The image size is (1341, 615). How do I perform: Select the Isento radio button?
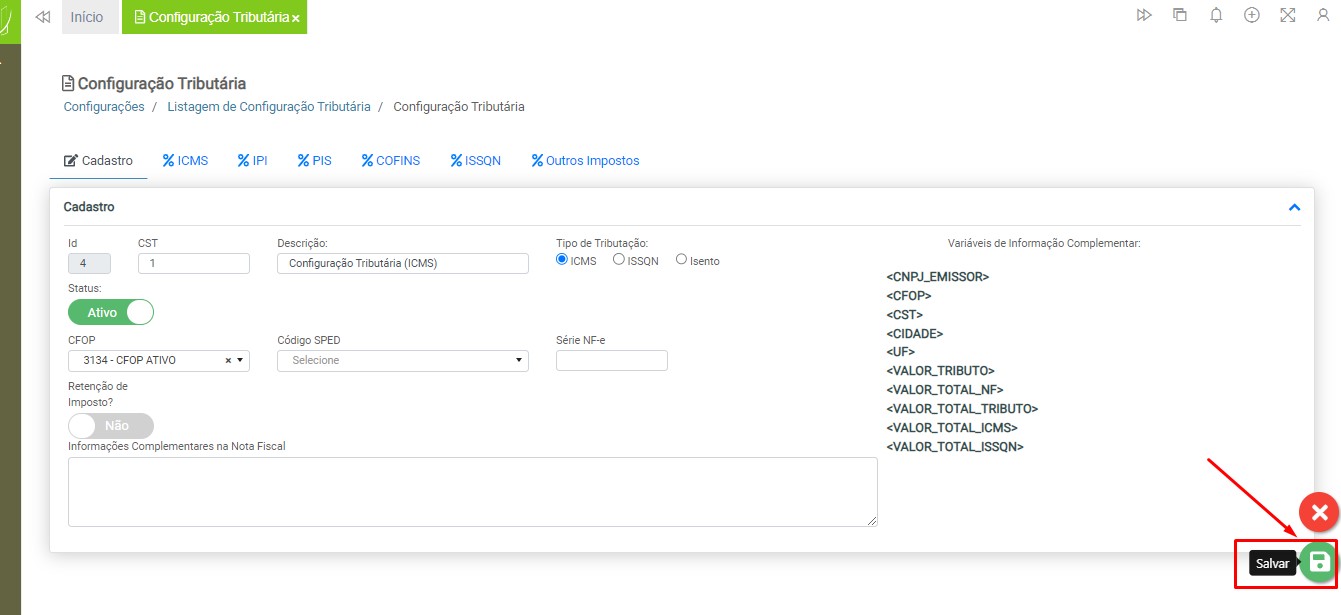(x=682, y=259)
